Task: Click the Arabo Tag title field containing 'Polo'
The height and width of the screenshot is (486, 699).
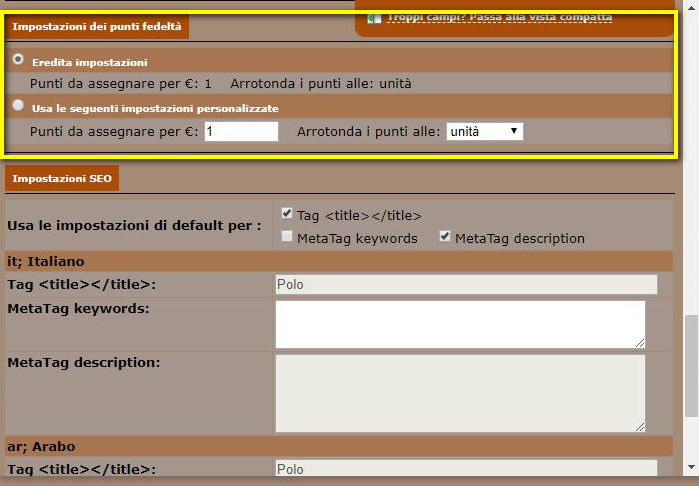Action: 466,468
